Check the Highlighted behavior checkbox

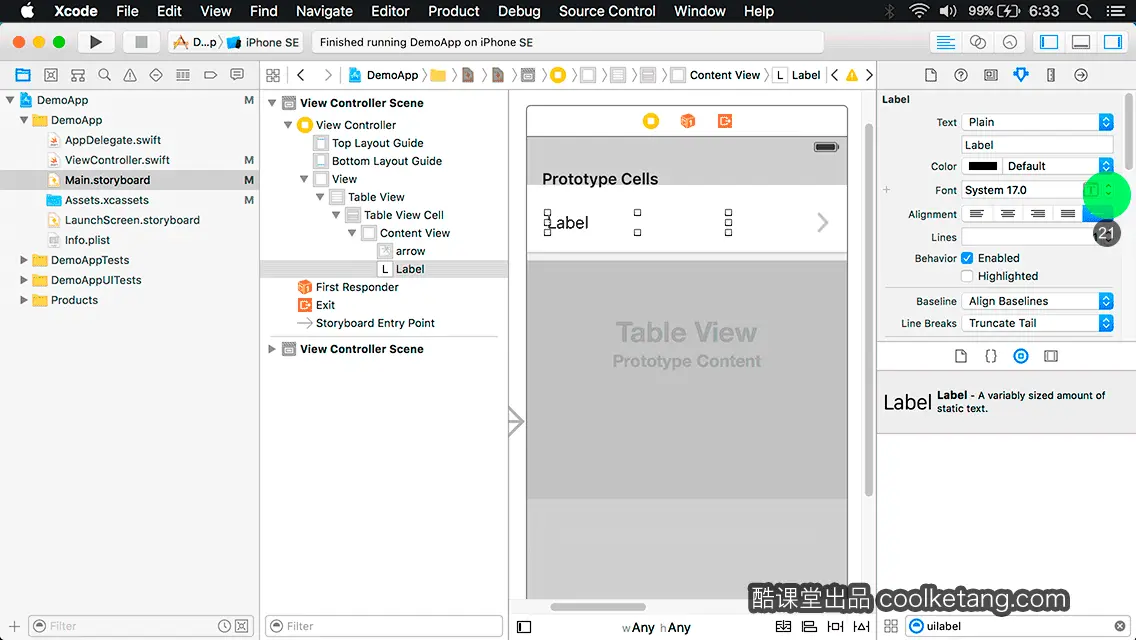966,276
